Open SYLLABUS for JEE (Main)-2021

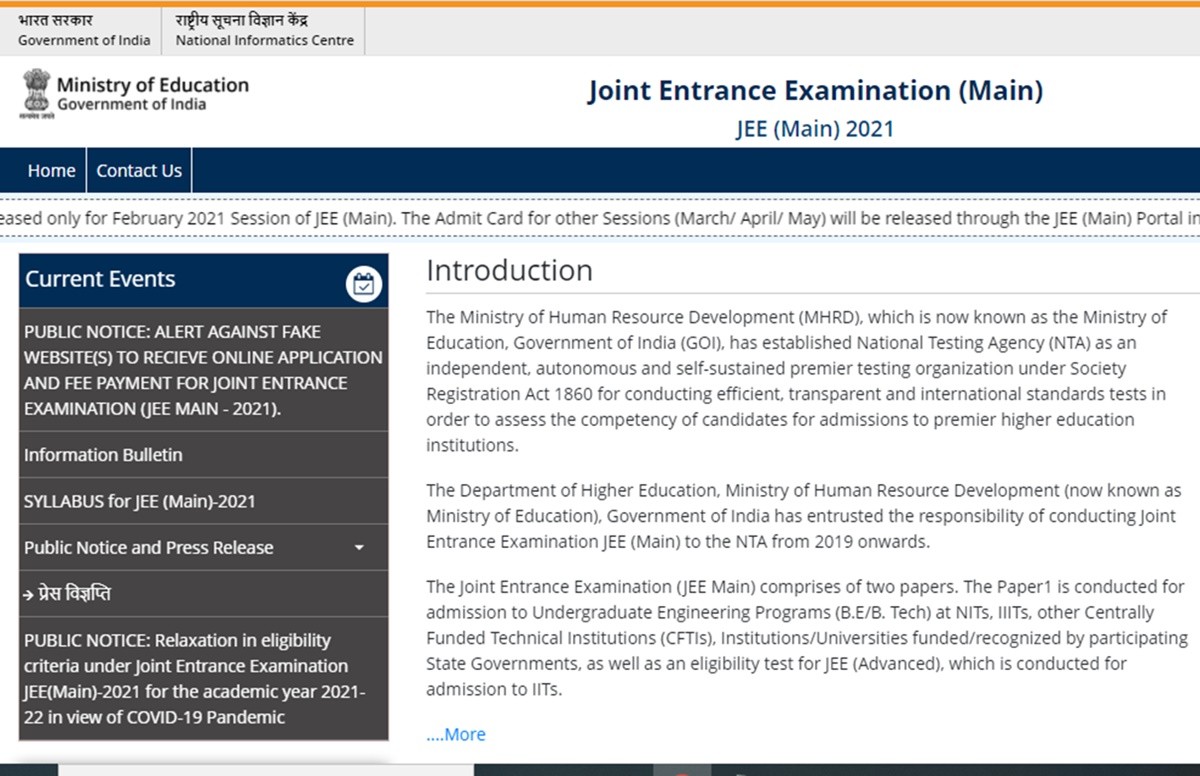pos(139,501)
